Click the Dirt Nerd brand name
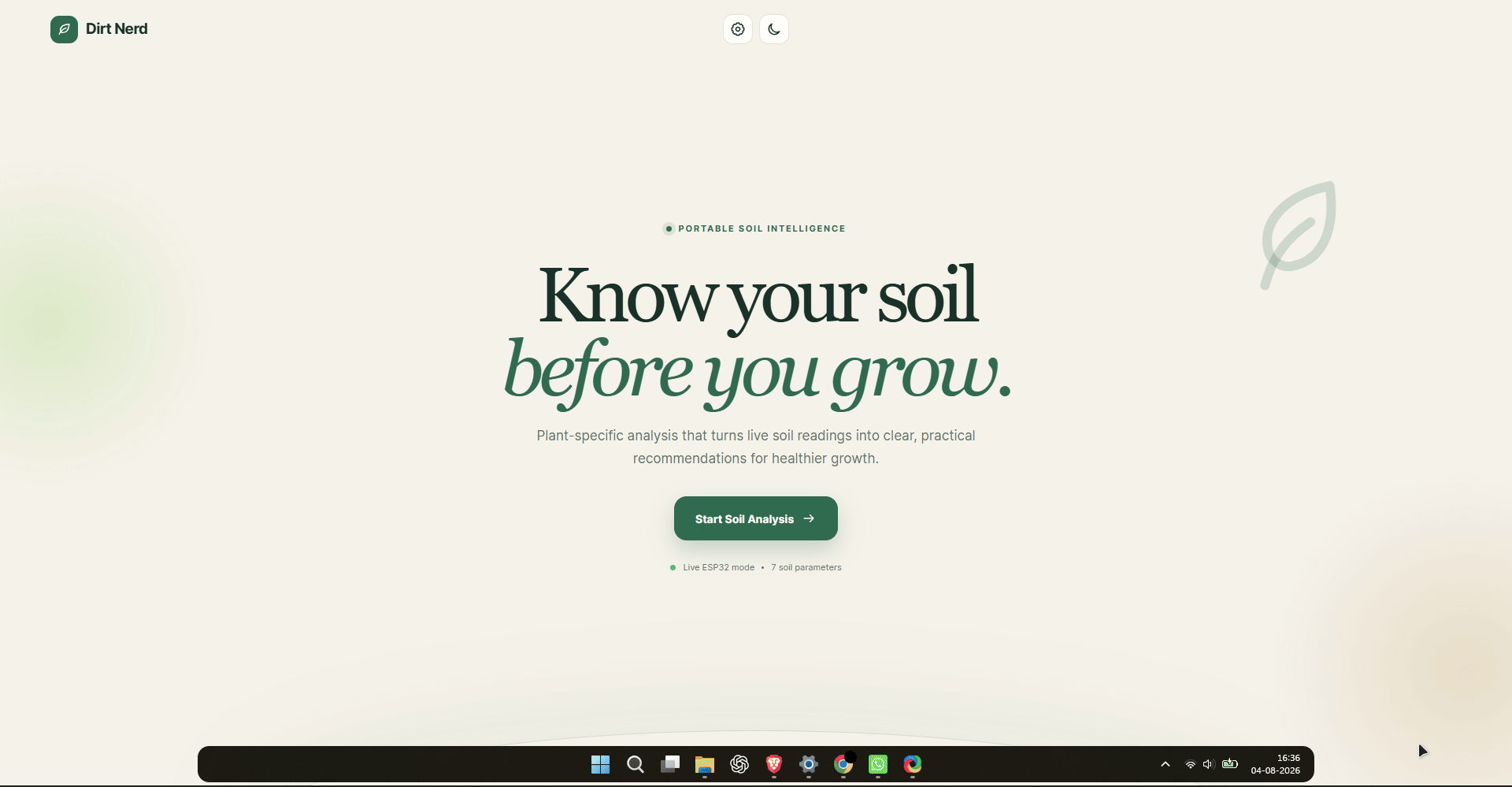The width and height of the screenshot is (1512, 787). (x=117, y=29)
